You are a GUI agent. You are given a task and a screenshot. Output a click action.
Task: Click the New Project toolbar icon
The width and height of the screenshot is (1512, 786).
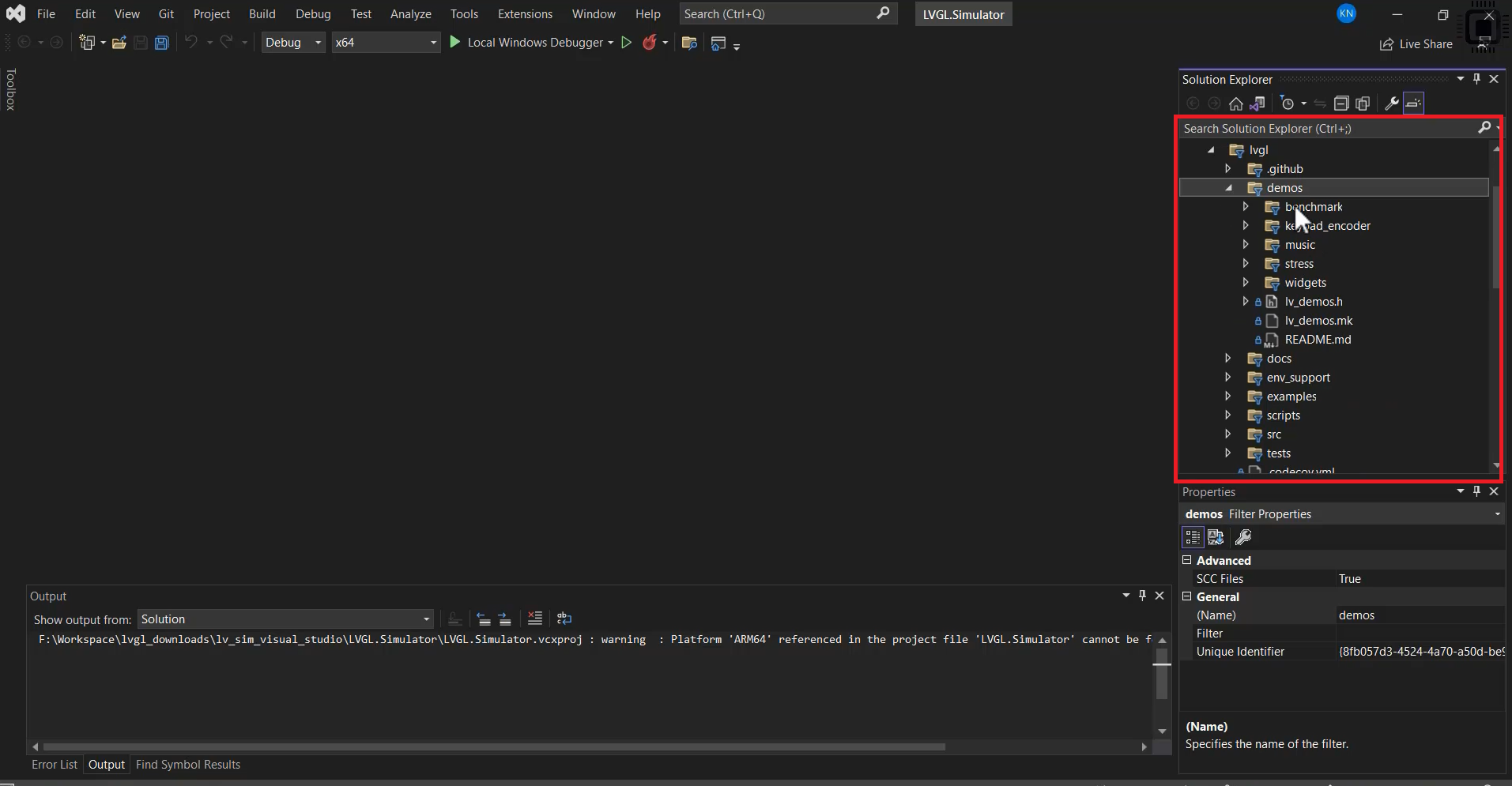(87, 43)
